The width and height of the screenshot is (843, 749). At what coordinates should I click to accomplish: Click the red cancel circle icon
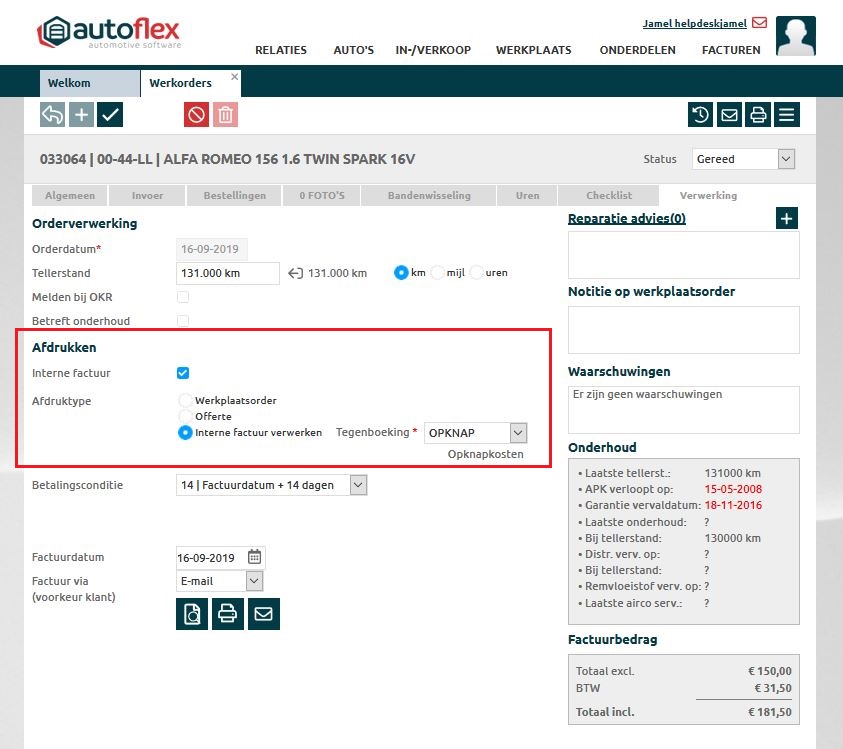click(x=196, y=115)
